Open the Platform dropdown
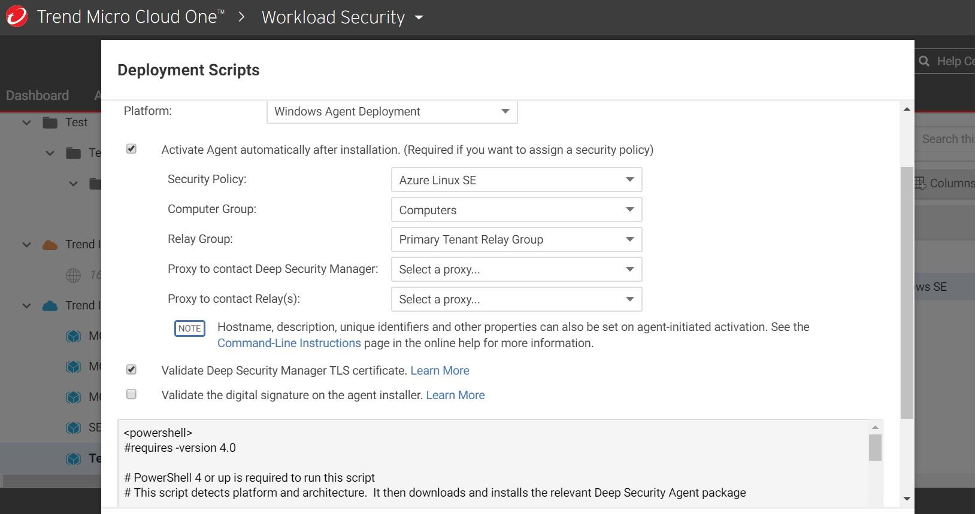The image size is (977, 514). click(x=392, y=111)
